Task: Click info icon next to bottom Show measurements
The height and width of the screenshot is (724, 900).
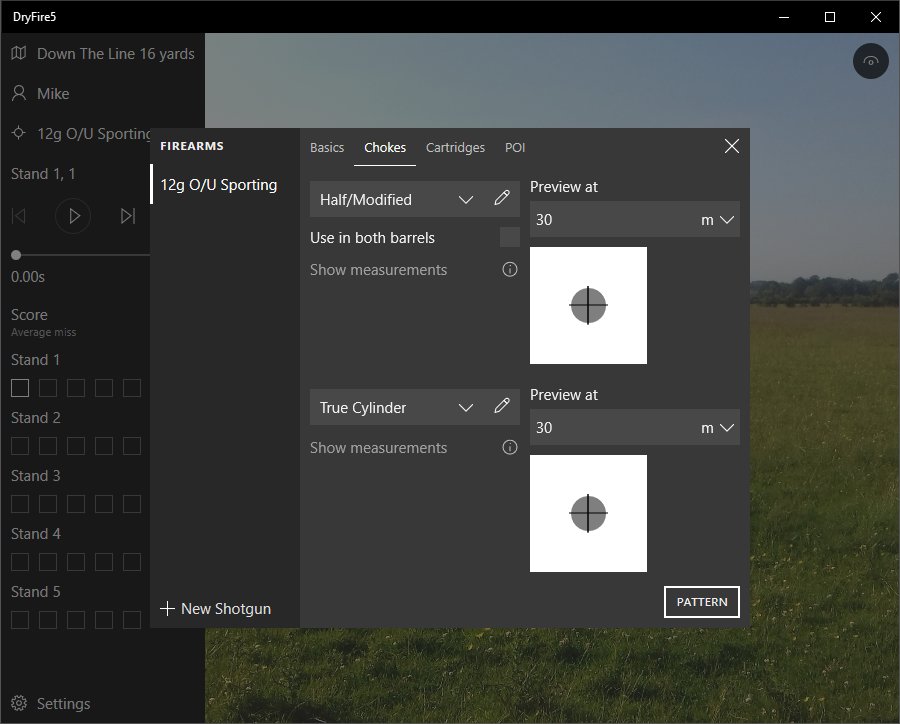Action: [510, 448]
